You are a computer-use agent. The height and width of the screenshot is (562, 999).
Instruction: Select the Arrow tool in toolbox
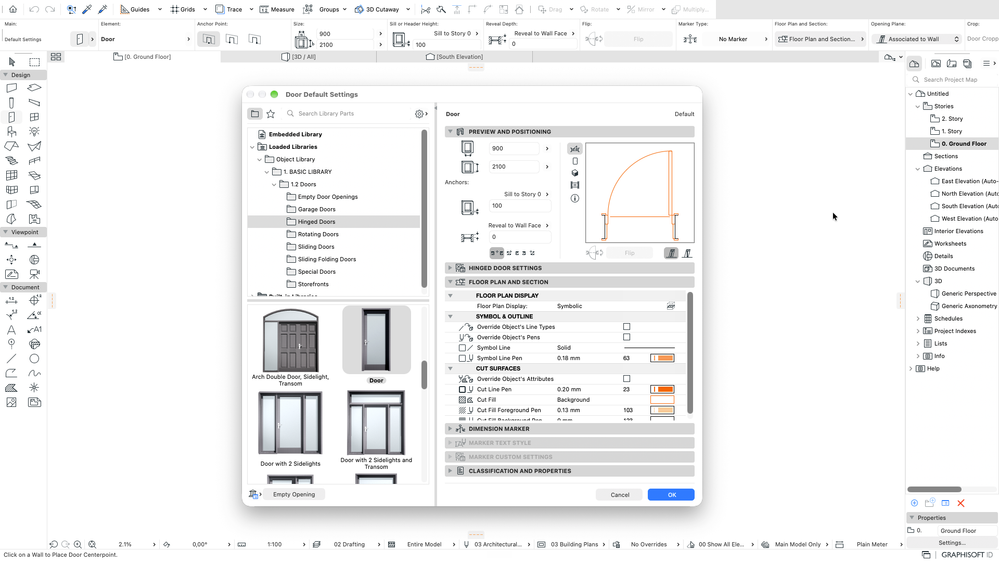[11, 62]
